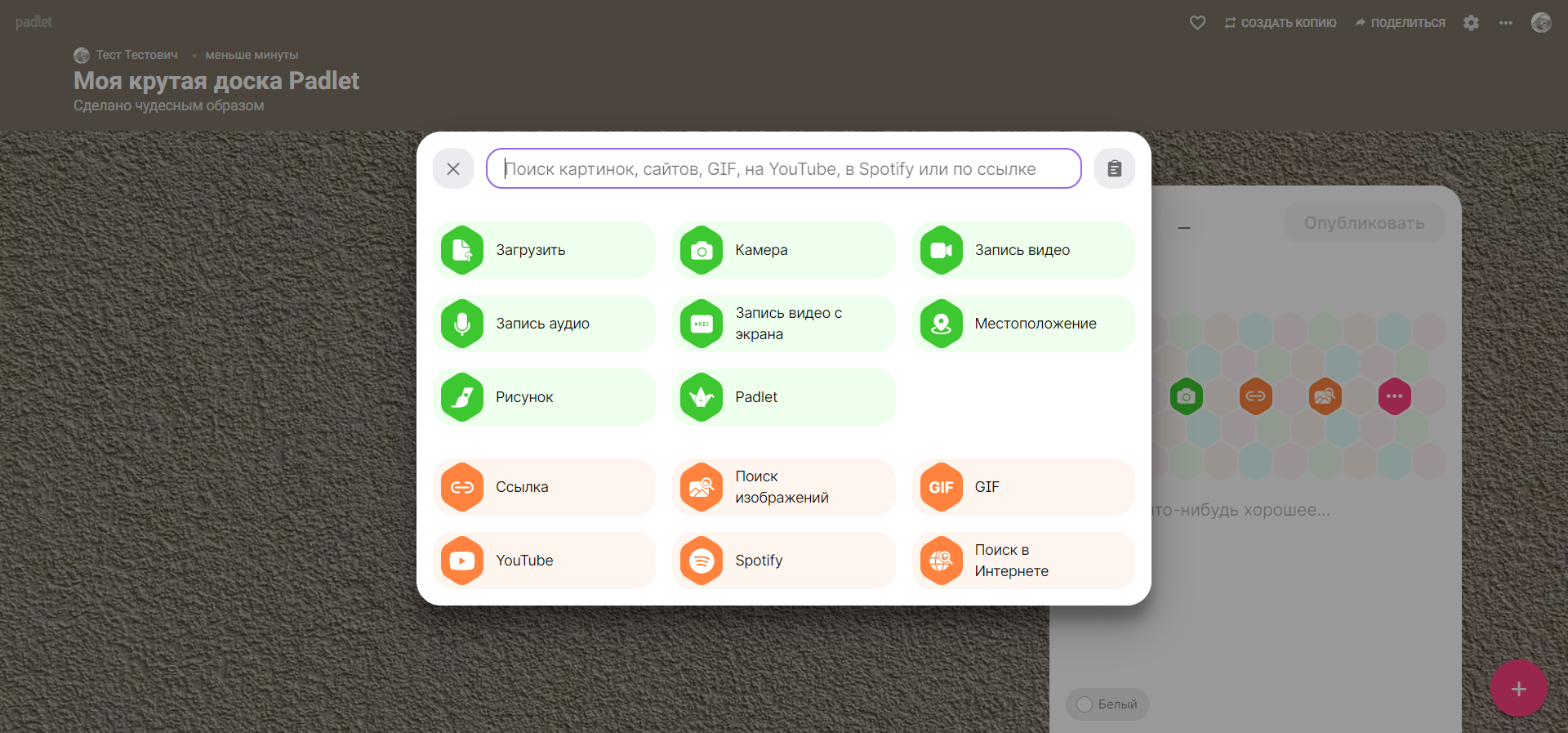The width and height of the screenshot is (1568, 733).
Task: Open Поиск в Интернете web search
Action: tap(1023, 561)
